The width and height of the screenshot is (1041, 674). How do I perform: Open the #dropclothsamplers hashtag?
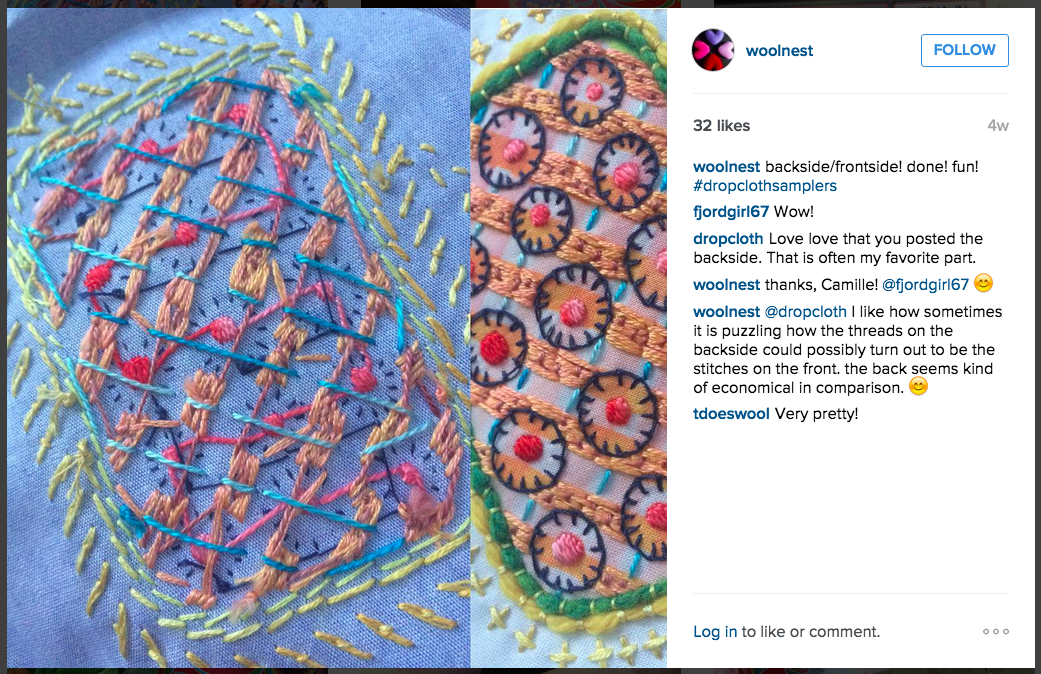tap(765, 186)
